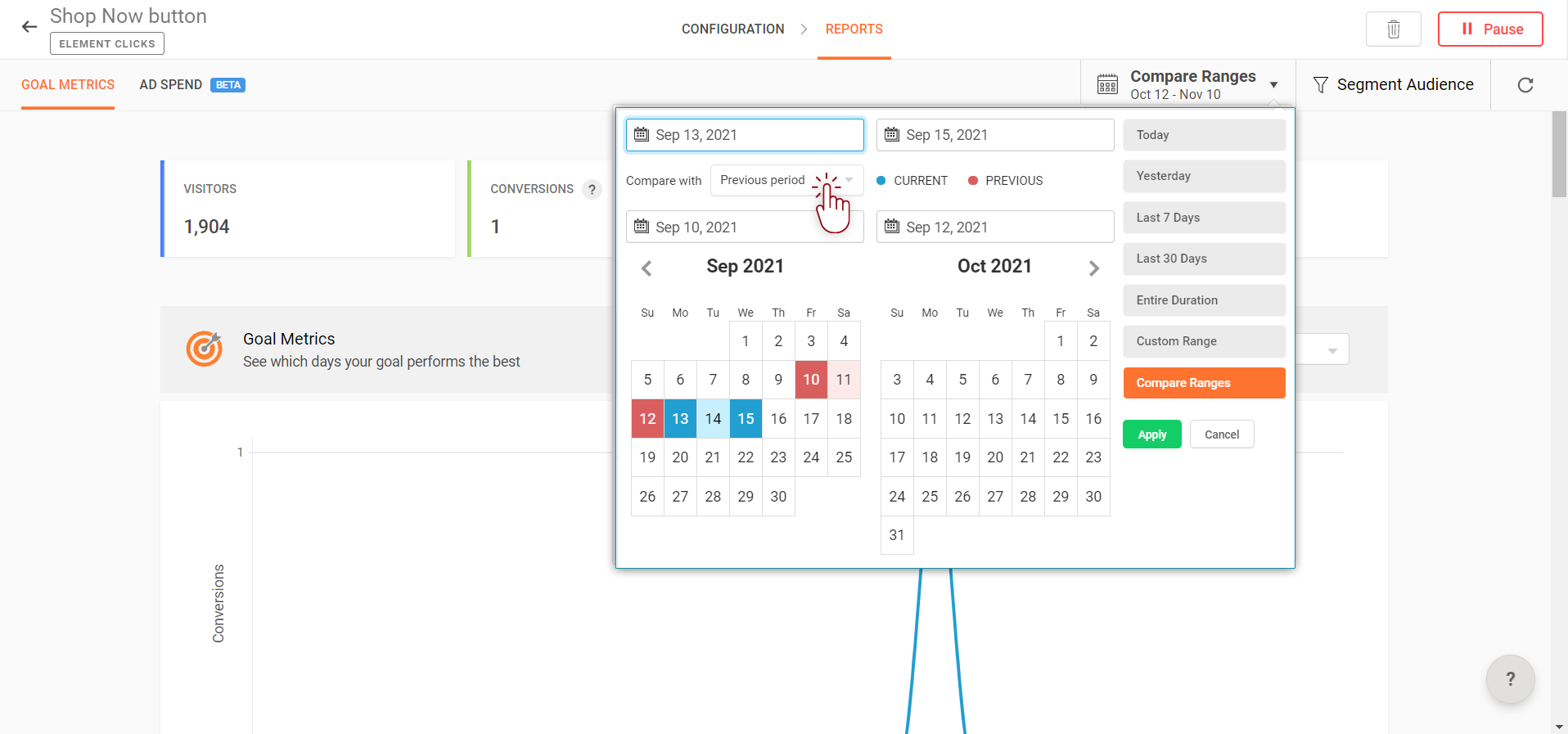This screenshot has width=1568, height=734.
Task: Select October 15 in the calendar
Action: click(x=1061, y=419)
